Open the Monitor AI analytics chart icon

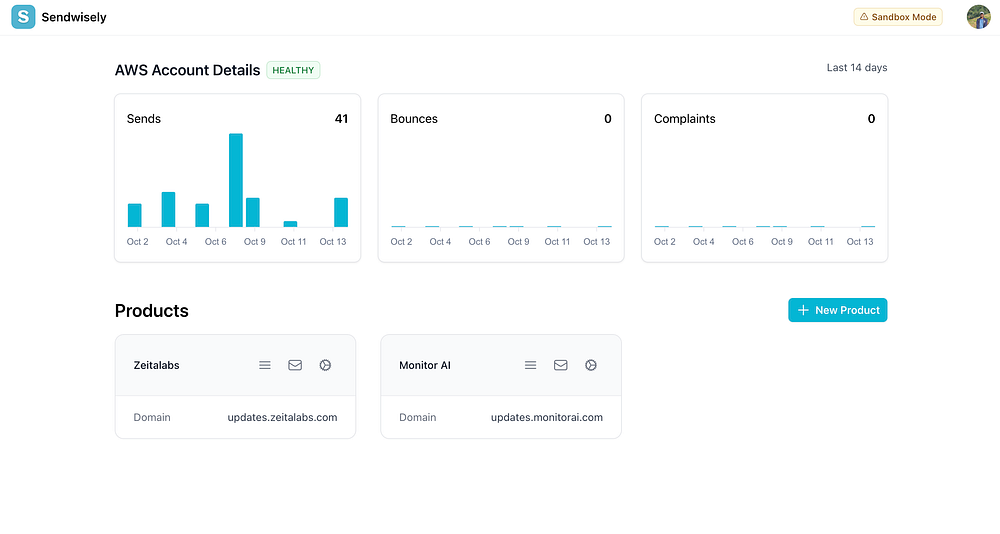[x=591, y=365]
